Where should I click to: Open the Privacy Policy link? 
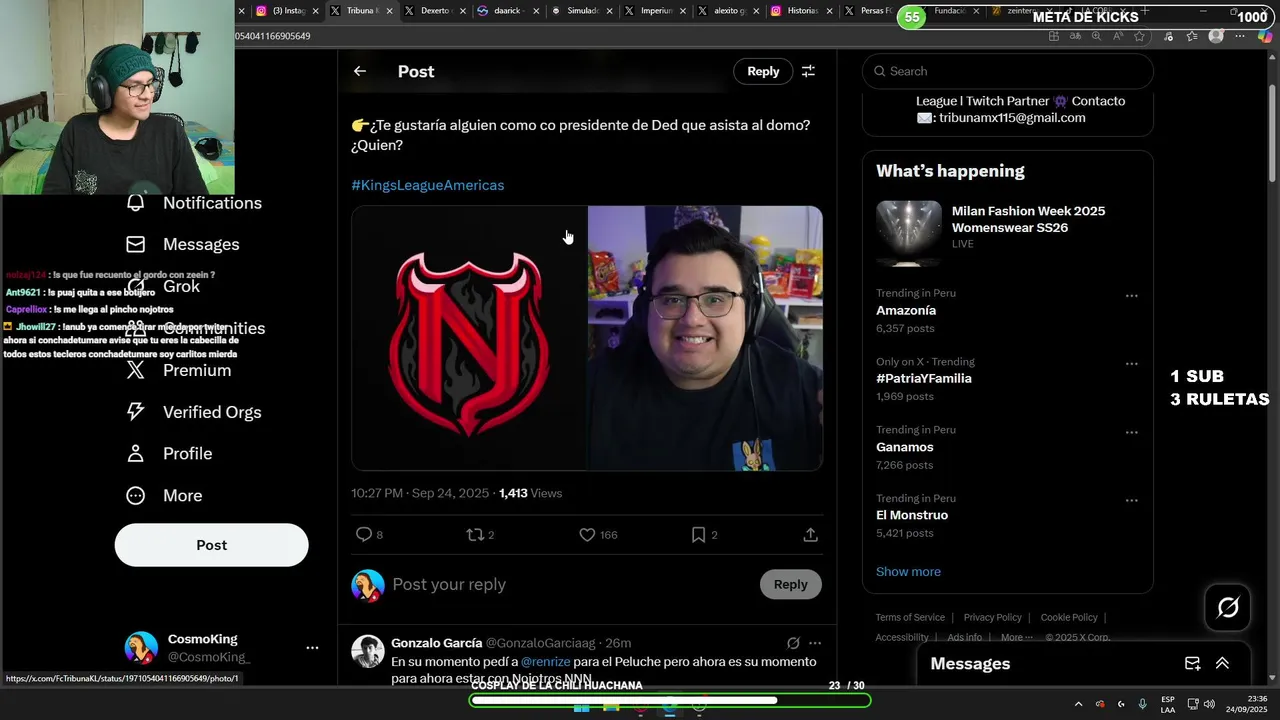click(x=992, y=618)
